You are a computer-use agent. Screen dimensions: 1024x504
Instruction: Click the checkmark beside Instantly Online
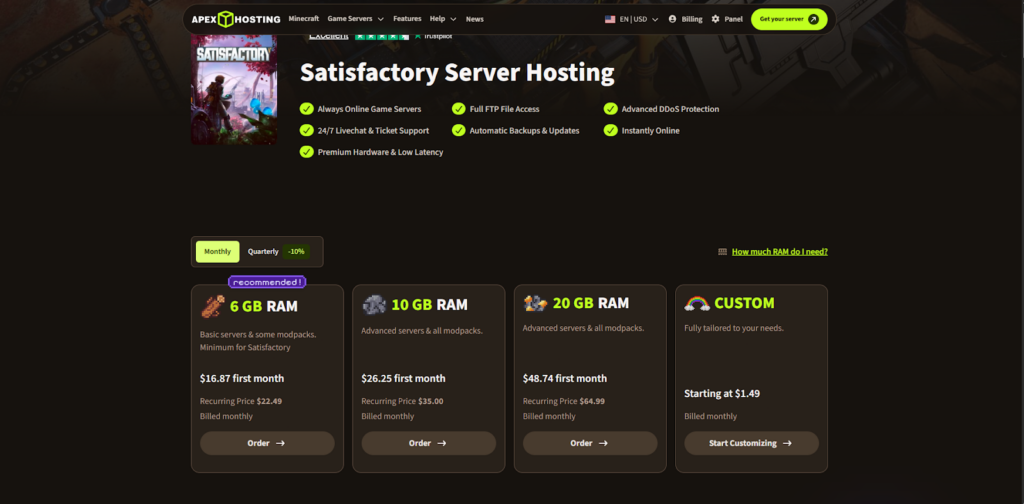pyautogui.click(x=611, y=131)
